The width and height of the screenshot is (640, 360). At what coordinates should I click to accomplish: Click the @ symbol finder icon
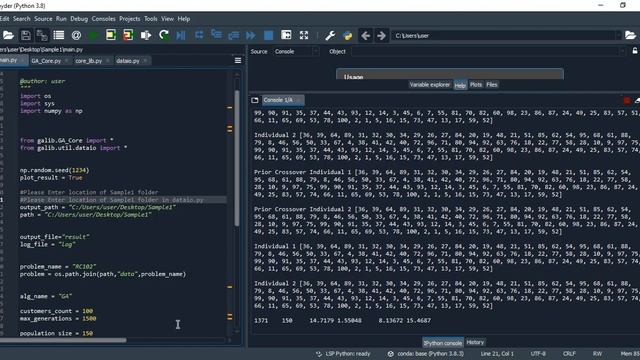76,36
